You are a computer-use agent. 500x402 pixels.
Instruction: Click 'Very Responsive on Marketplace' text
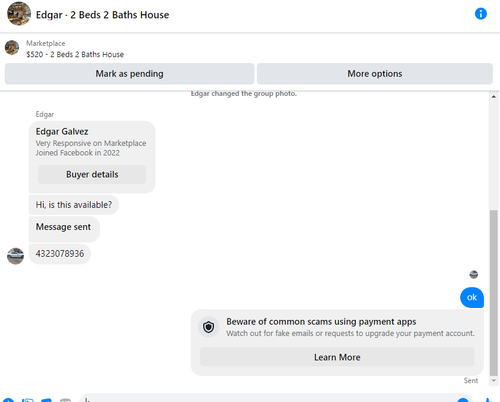(91, 143)
